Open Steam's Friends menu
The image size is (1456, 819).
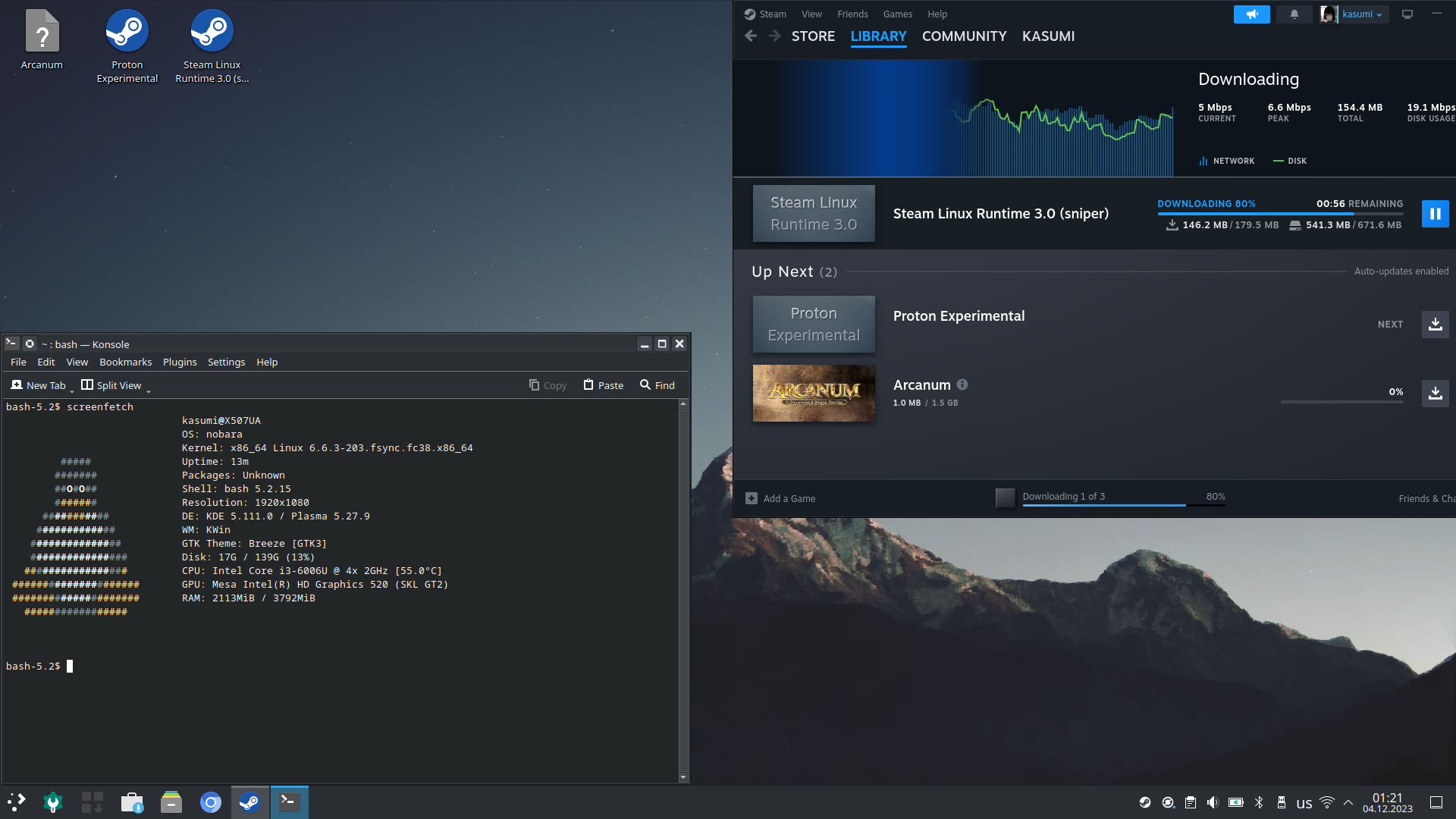coord(852,14)
